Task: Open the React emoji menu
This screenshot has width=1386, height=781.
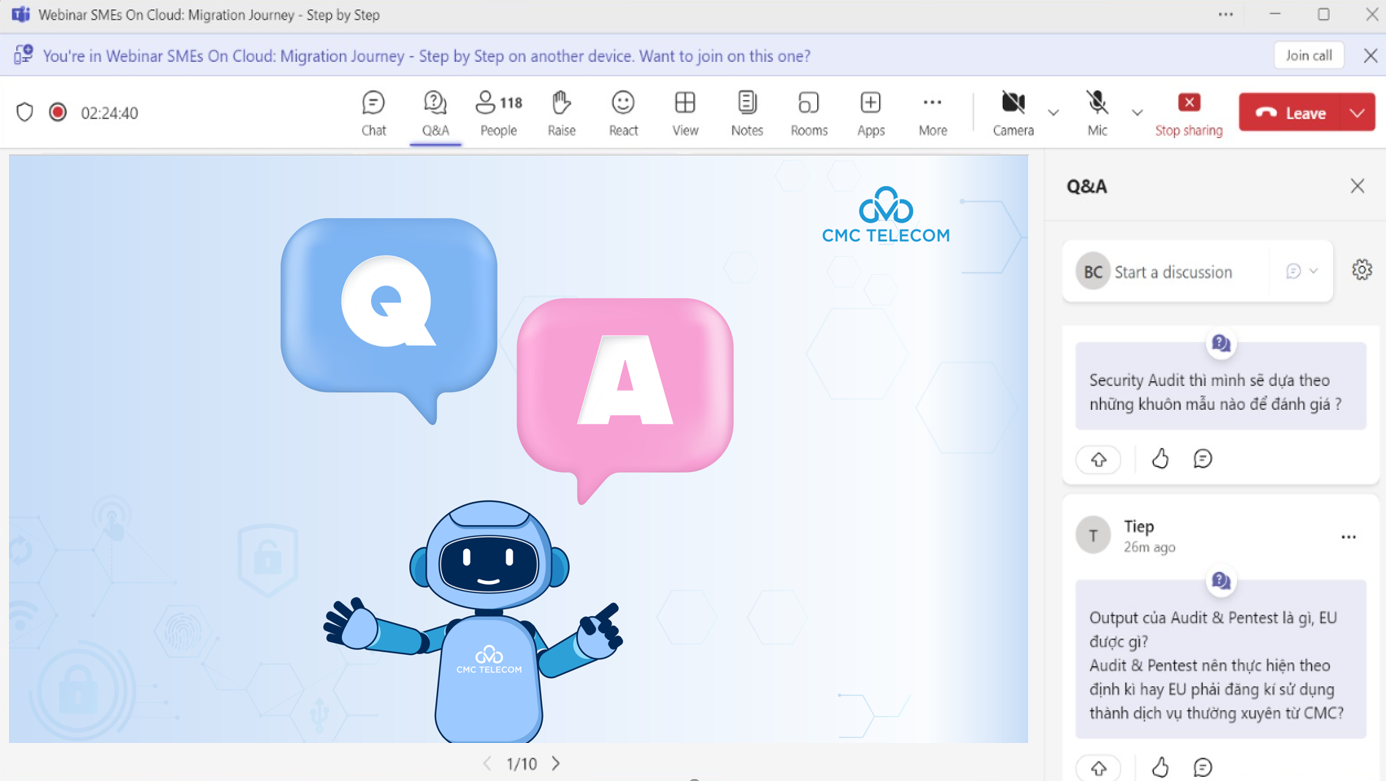Action: click(623, 112)
